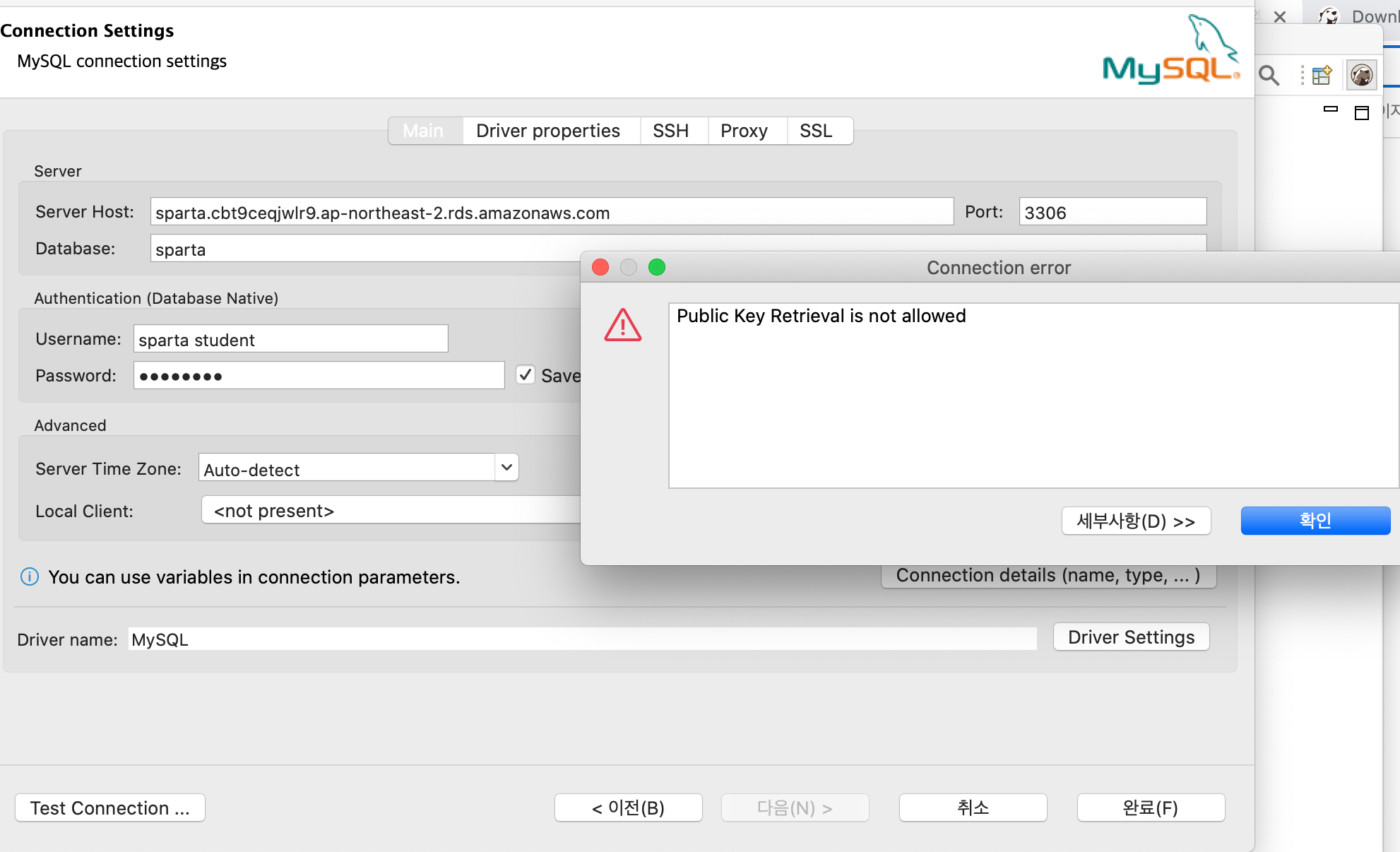
Task: Click the Test Connection button
Action: (x=110, y=807)
